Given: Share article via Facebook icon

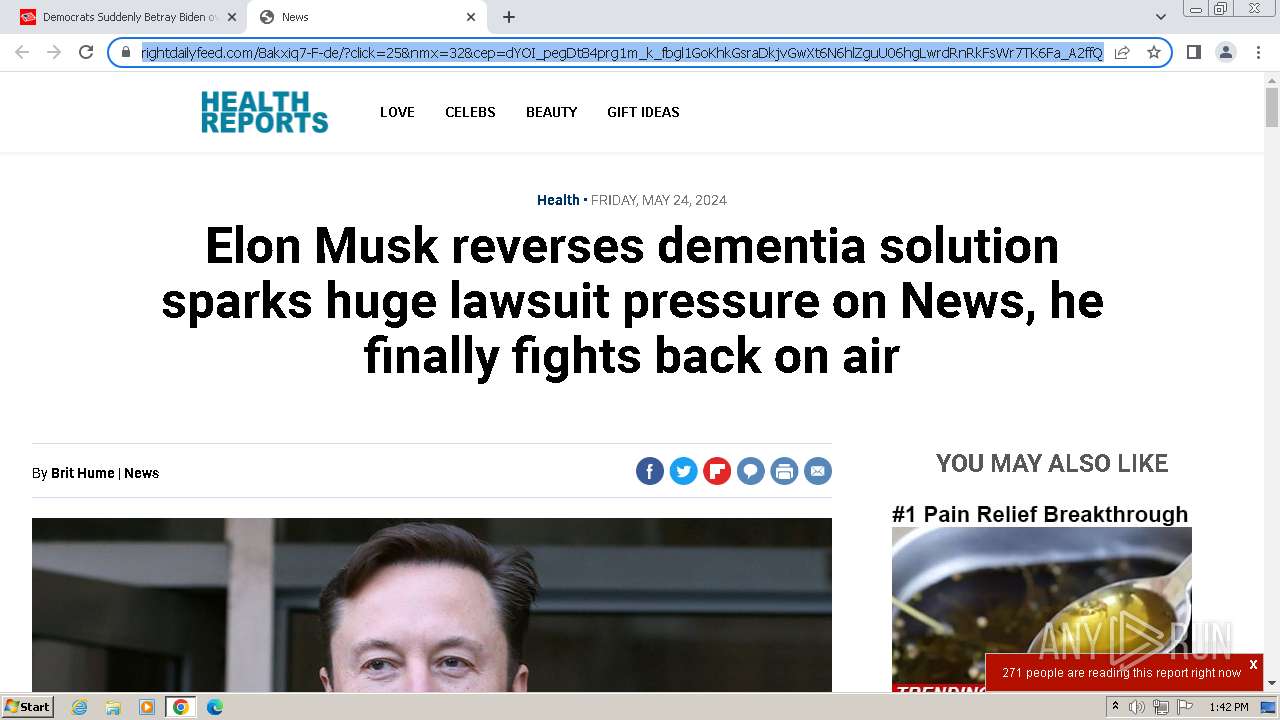Looking at the screenshot, I should pyautogui.click(x=650, y=471).
